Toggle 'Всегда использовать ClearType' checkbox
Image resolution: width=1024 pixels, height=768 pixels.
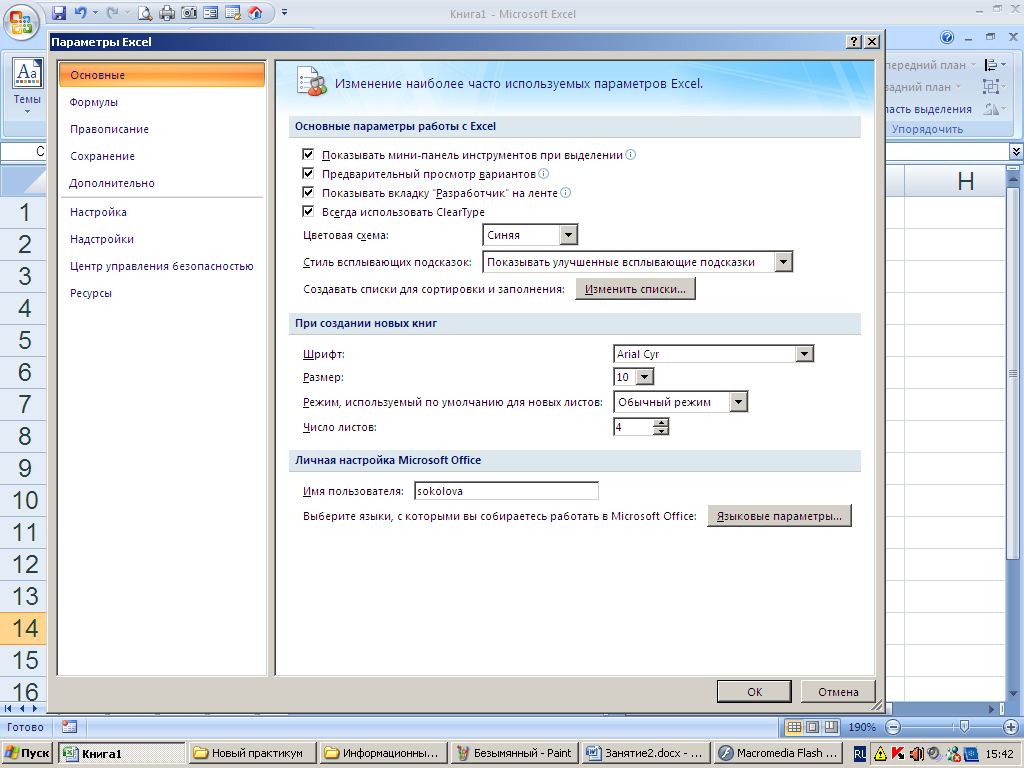click(x=308, y=211)
